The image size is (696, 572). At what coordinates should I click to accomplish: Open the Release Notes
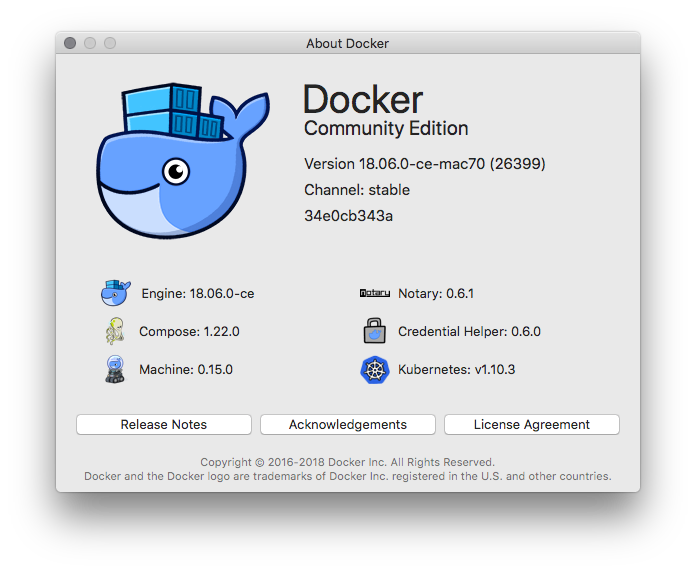164,425
